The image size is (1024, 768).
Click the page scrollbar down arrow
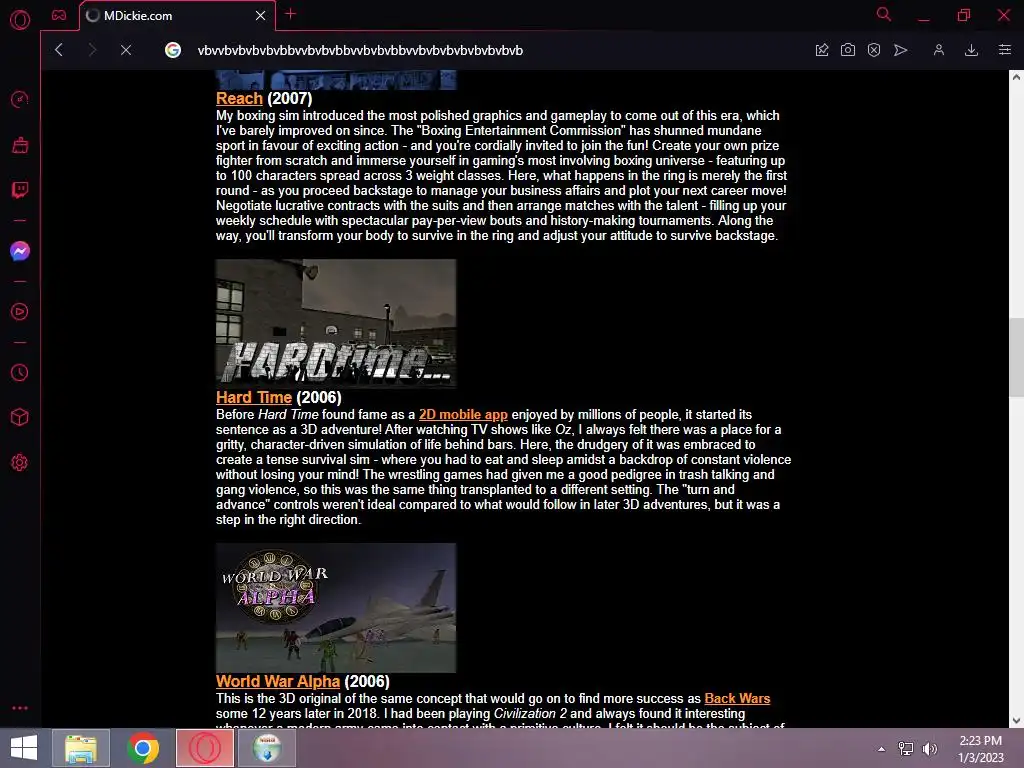click(x=1016, y=721)
